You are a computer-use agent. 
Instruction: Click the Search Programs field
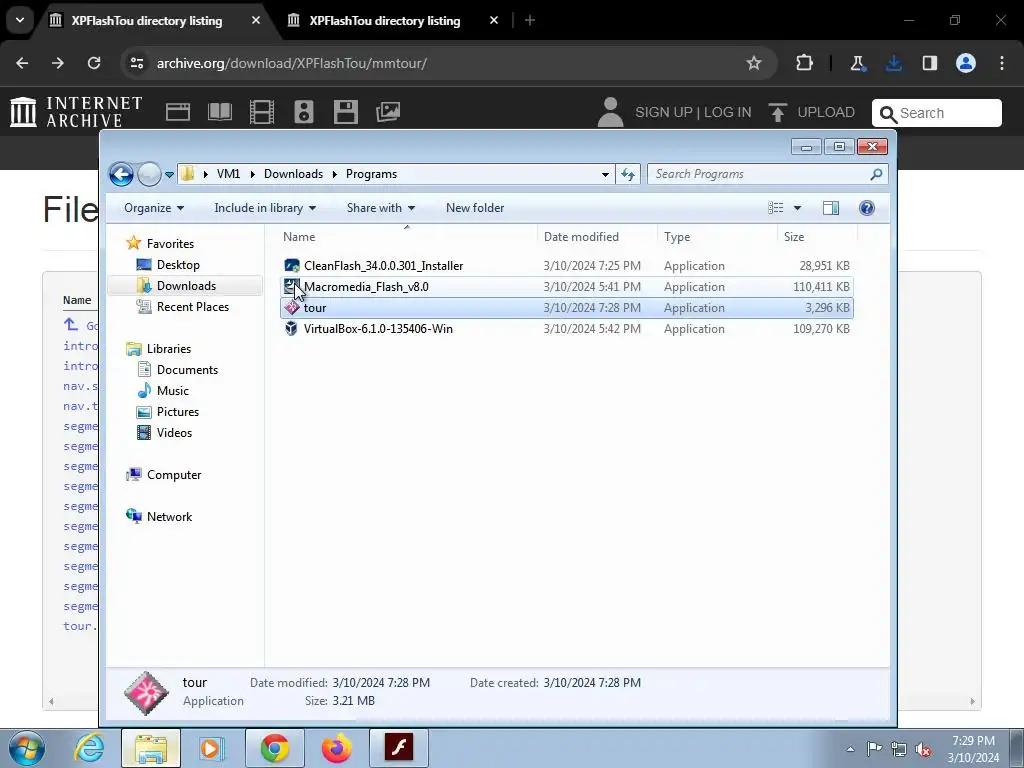[767, 174]
